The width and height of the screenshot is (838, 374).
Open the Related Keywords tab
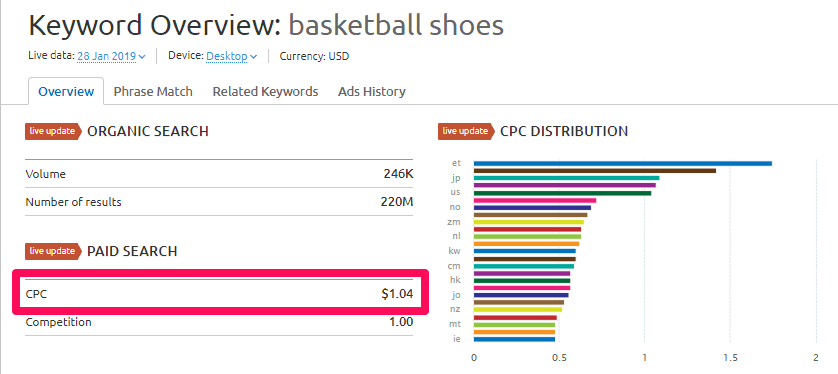(265, 91)
